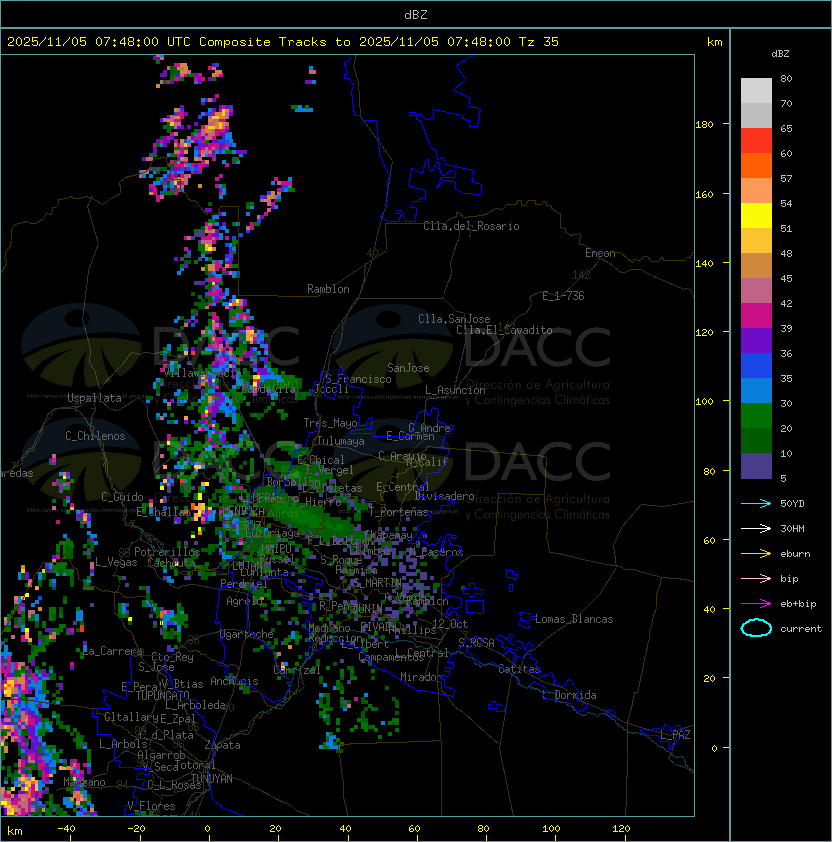Screen dimensions: 832x842
Task: Click the 'S_Francisco' map label
Action: [358, 379]
